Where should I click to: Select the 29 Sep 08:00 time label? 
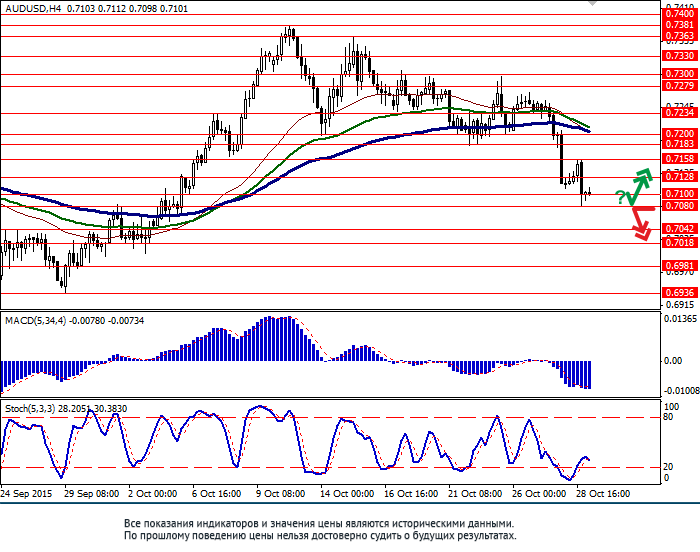tap(92, 494)
